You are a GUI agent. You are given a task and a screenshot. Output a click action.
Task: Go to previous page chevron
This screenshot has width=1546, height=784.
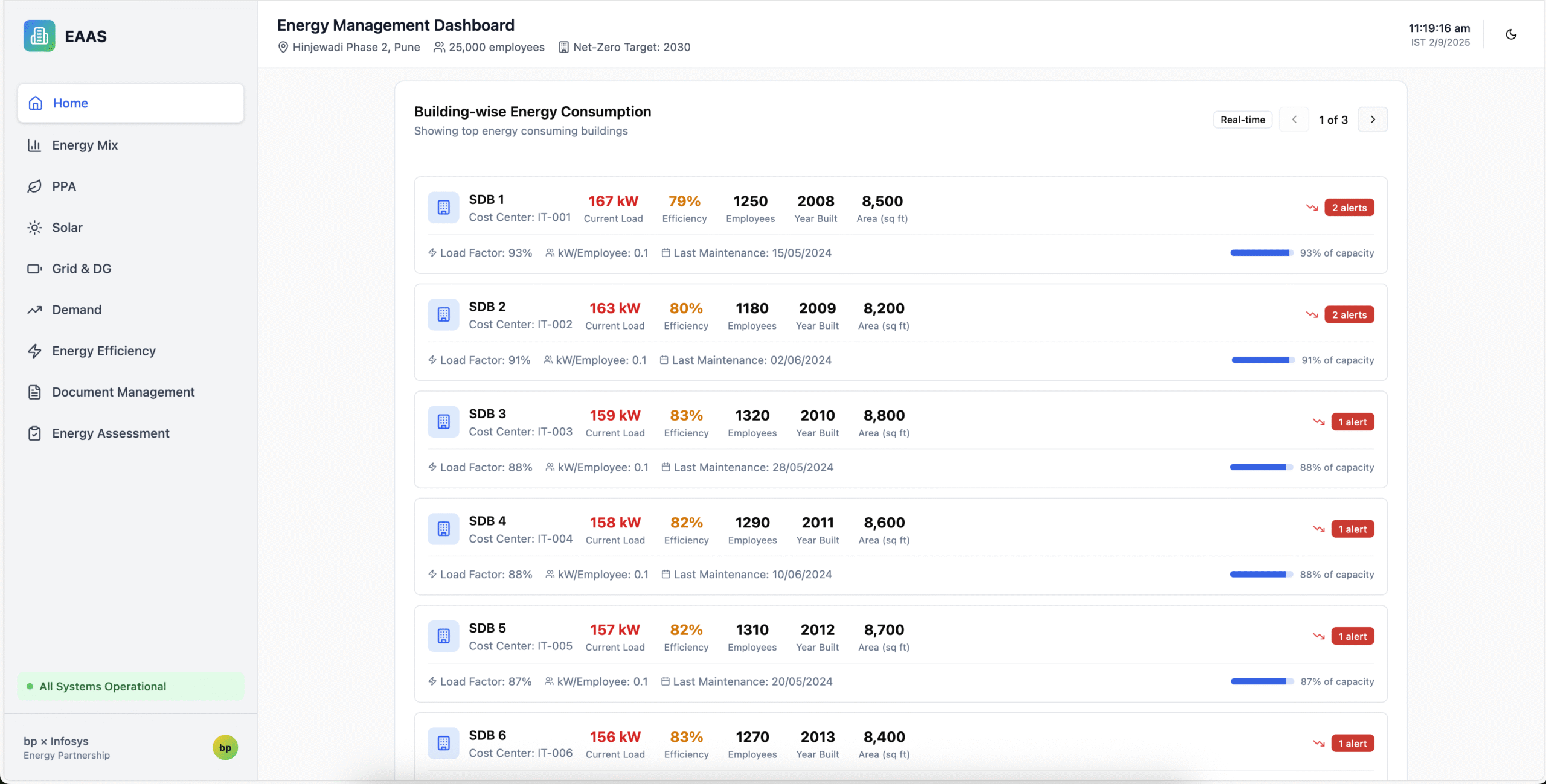(x=1294, y=120)
